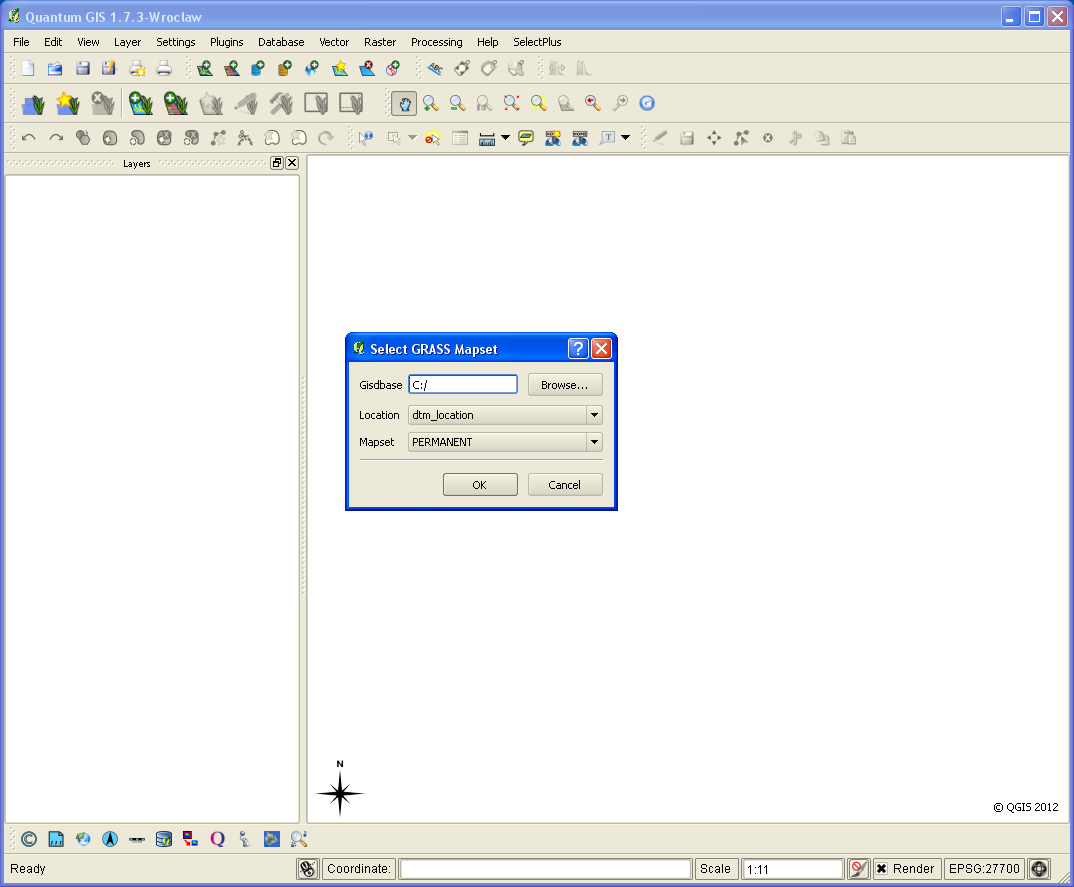The width and height of the screenshot is (1074, 887).
Task: Select the Pan Map tool
Action: (404, 103)
